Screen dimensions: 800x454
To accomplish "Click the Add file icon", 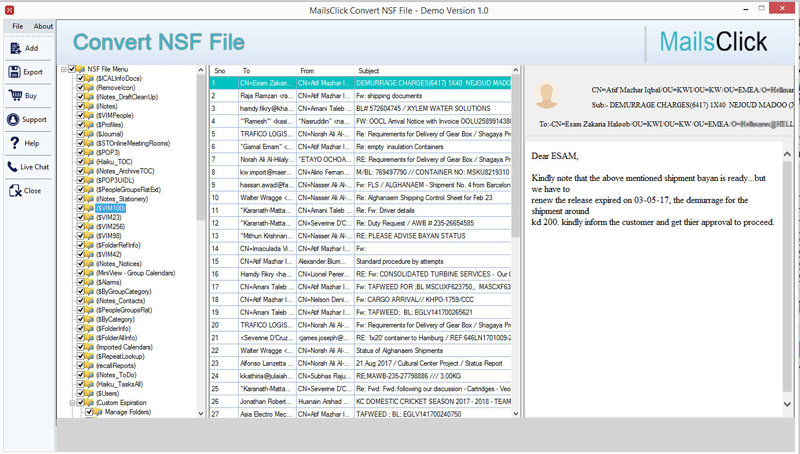I will coord(15,48).
